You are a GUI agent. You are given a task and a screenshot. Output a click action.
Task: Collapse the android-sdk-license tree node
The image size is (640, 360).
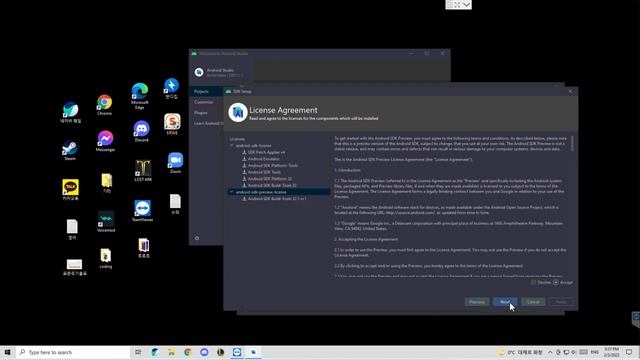(232, 145)
